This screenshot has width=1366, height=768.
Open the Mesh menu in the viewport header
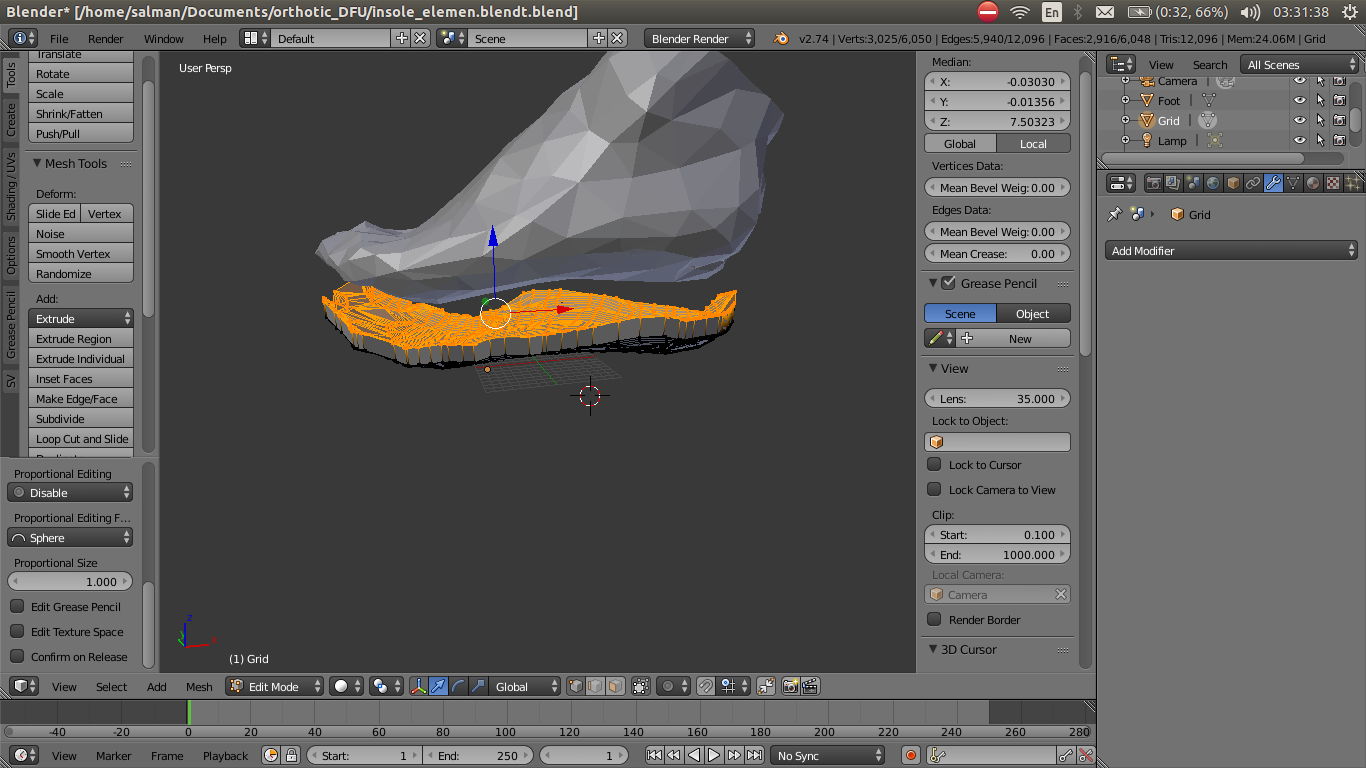tap(199, 686)
